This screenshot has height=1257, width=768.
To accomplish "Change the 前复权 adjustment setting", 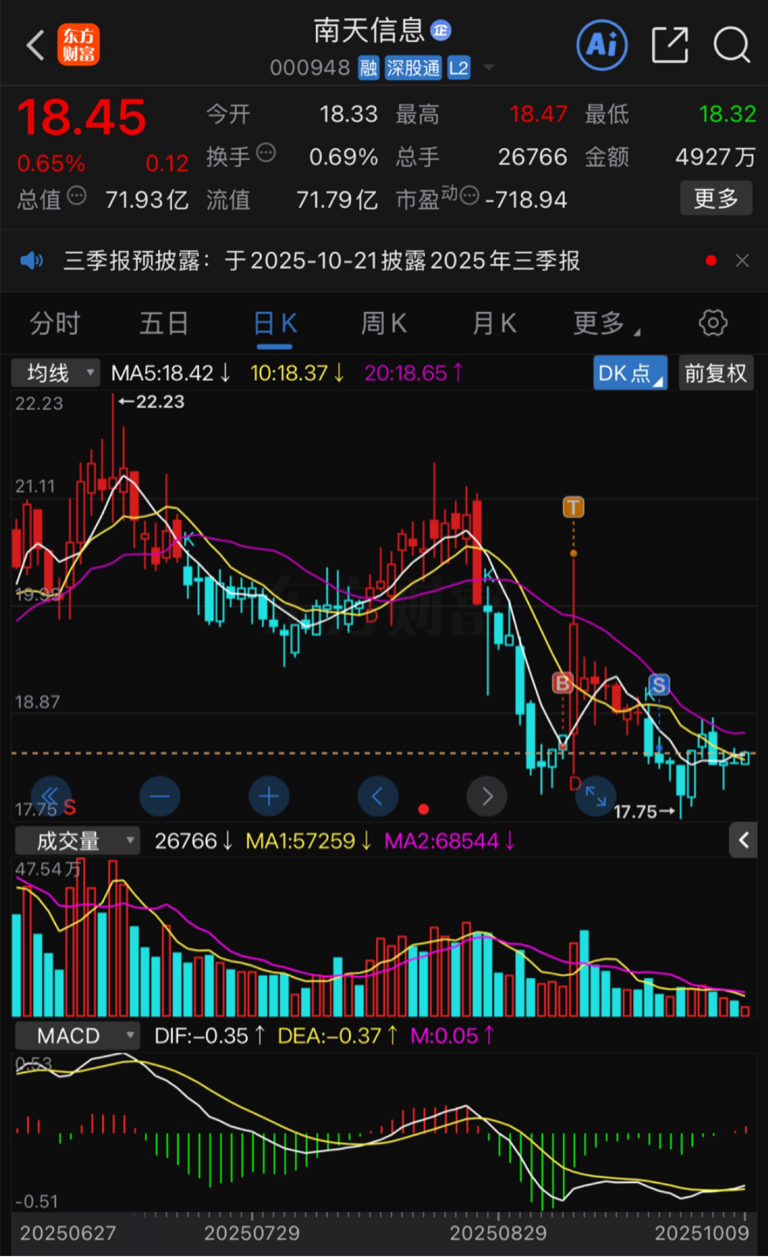I will tap(715, 374).
